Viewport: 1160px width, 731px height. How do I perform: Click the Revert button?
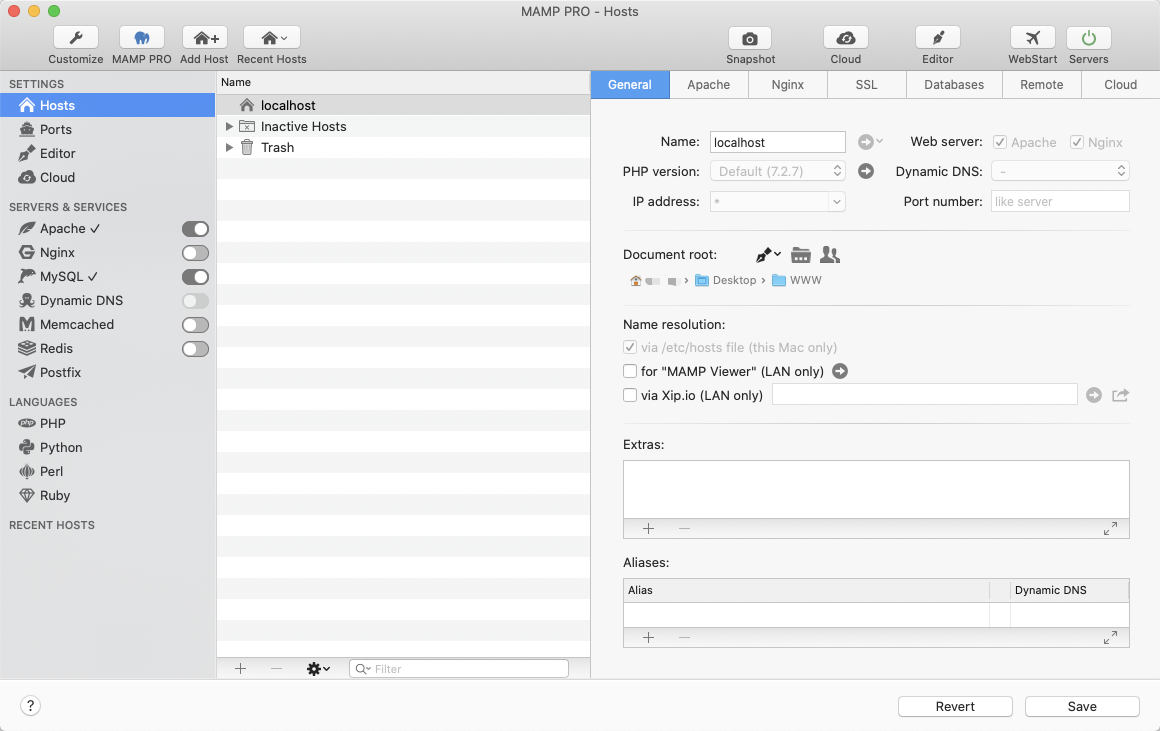[x=955, y=707]
